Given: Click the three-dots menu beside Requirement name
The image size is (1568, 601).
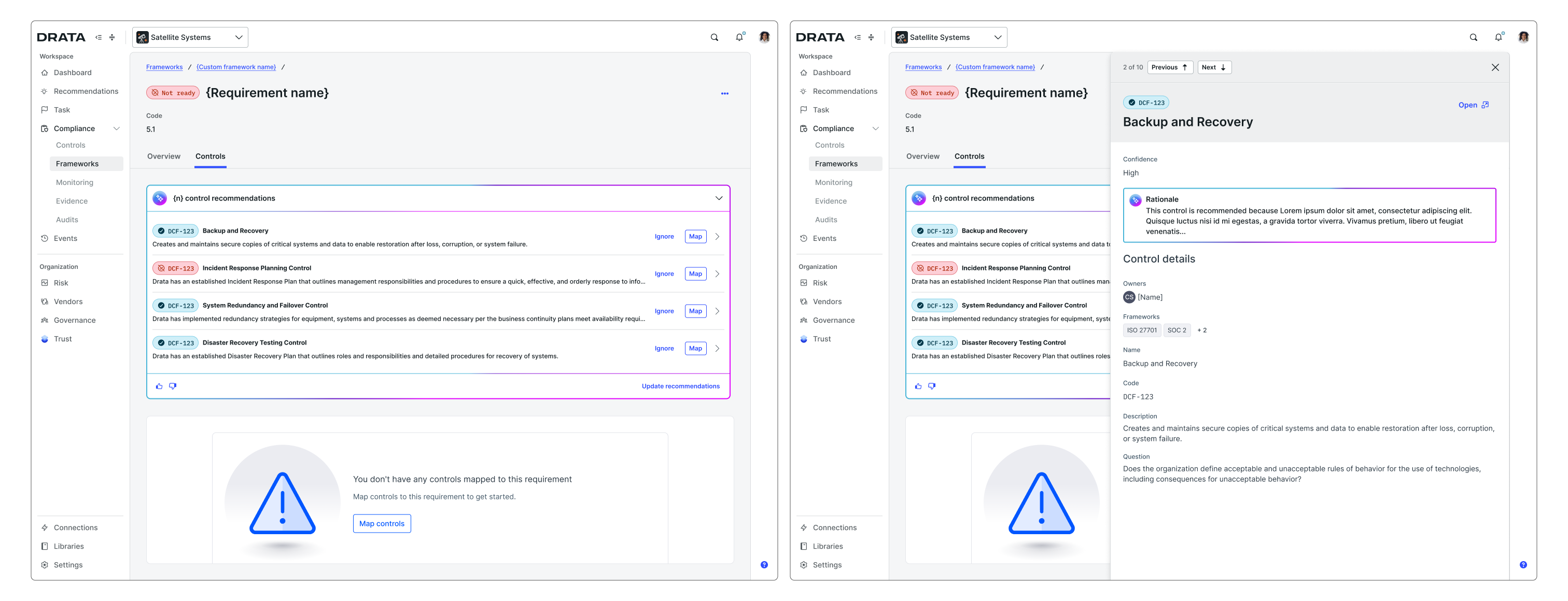Looking at the screenshot, I should click(x=724, y=93).
